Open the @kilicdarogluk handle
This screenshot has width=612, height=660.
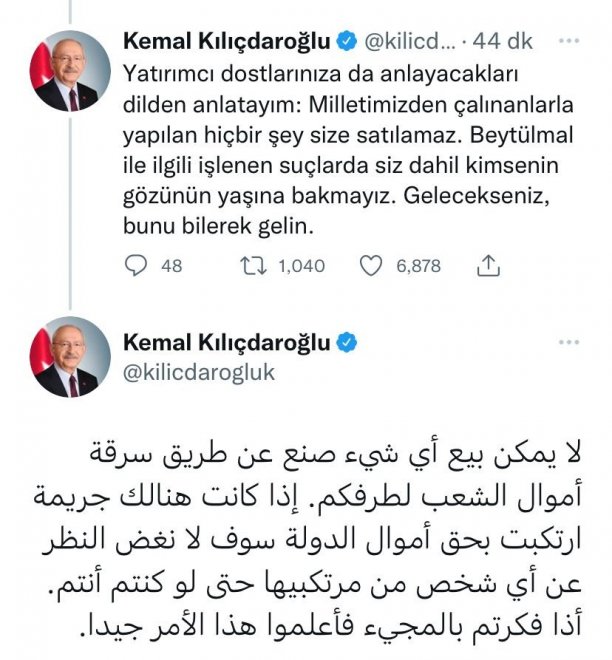click(197, 371)
